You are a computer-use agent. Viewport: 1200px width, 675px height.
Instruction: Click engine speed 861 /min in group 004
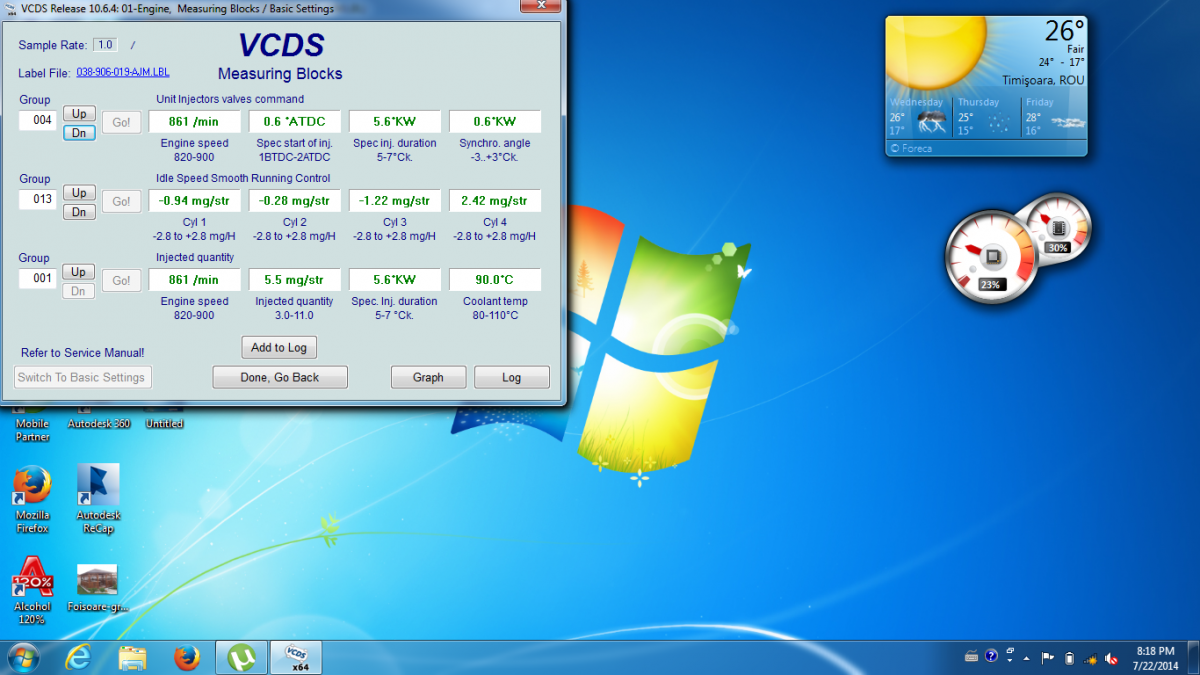(x=195, y=122)
